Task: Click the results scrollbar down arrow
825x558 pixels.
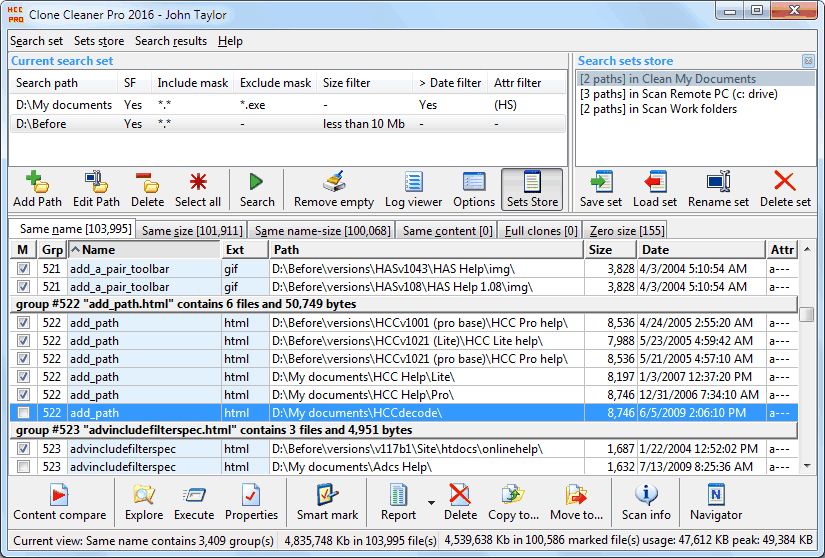Action: coord(806,466)
